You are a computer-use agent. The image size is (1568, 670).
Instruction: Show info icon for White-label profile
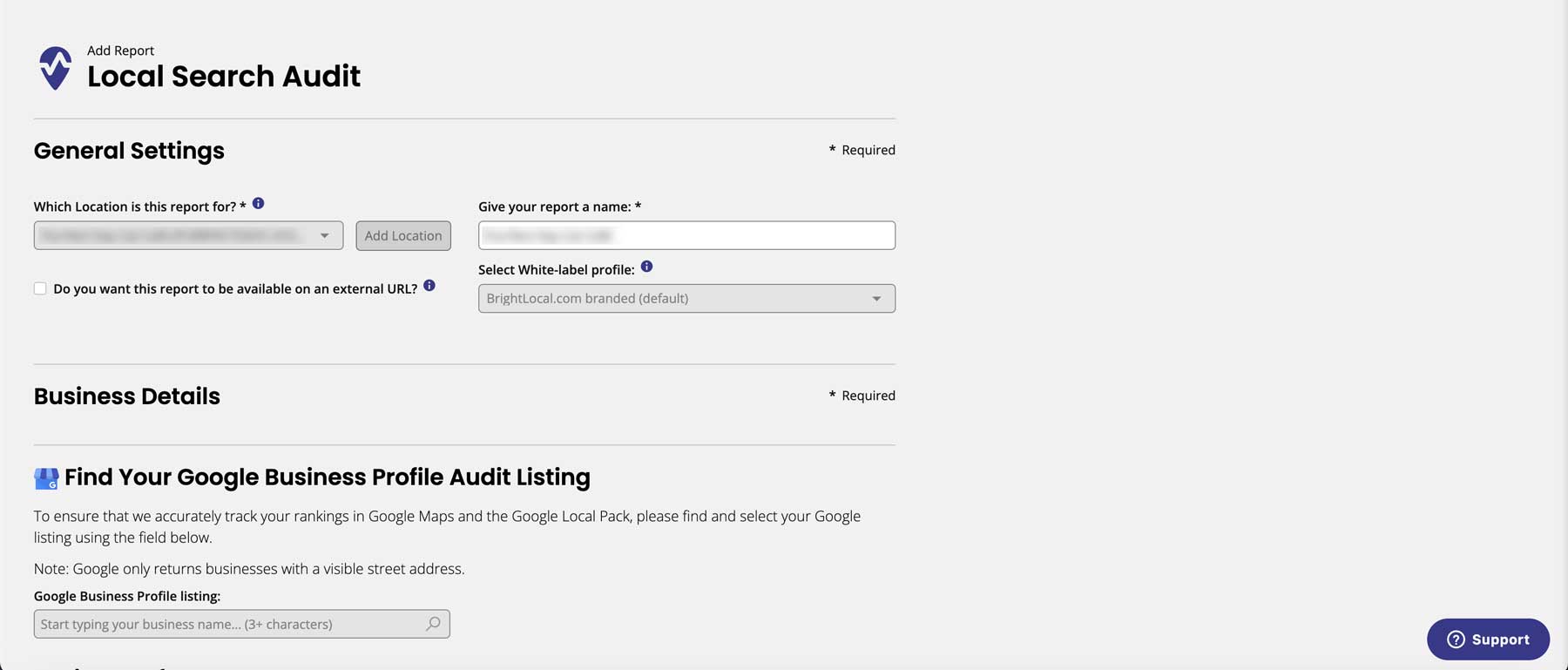646,267
